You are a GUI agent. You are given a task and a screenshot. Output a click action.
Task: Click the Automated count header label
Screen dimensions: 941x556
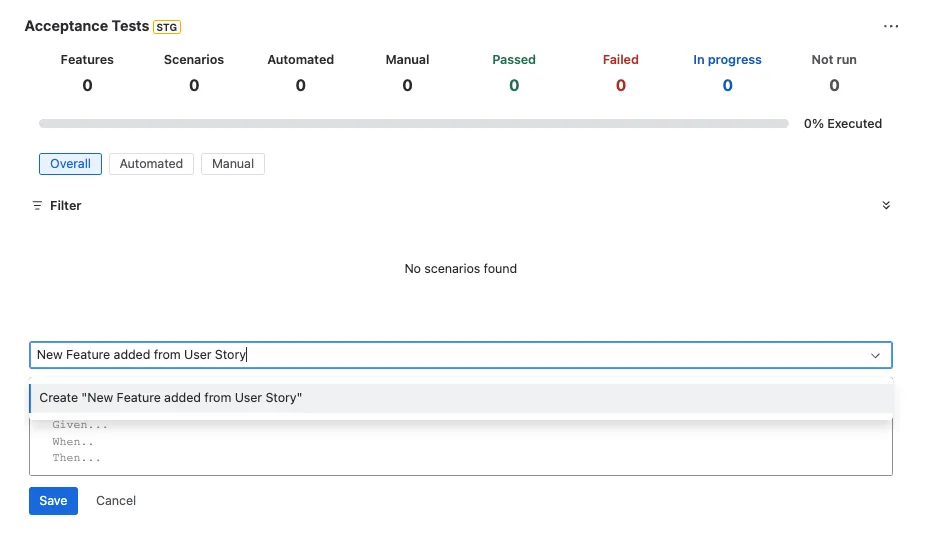[301, 60]
